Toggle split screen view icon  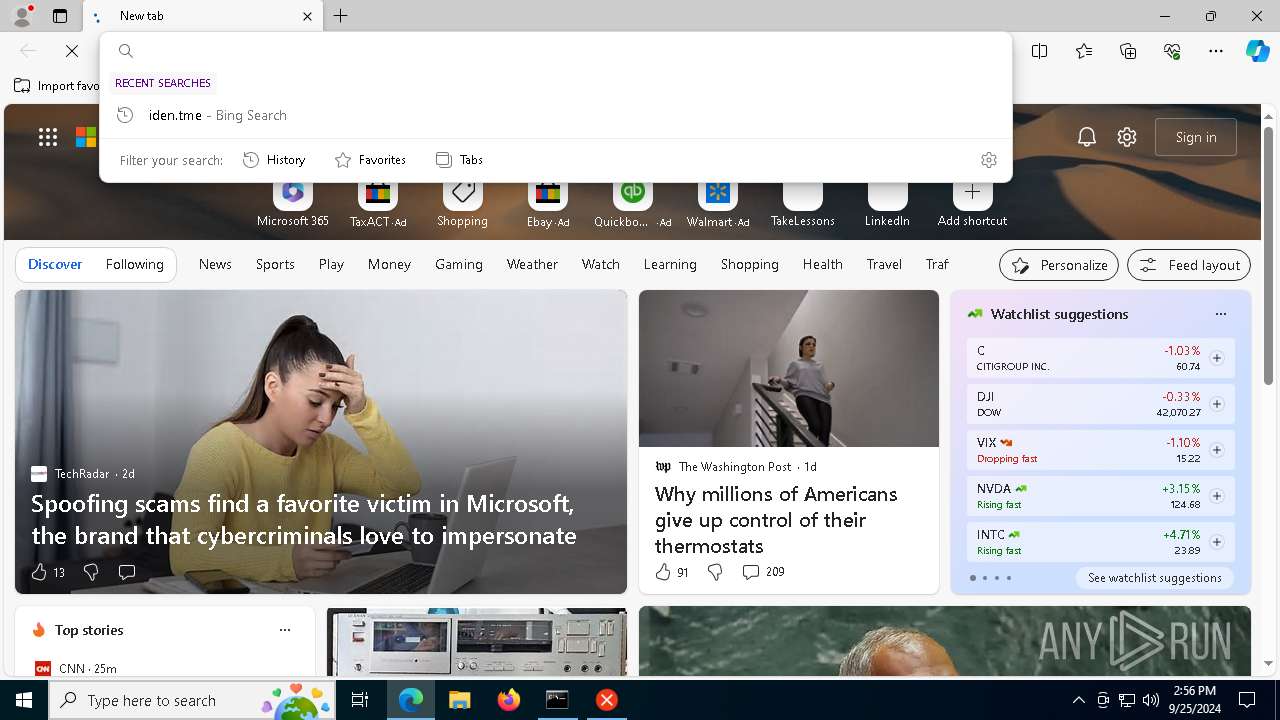(x=1040, y=51)
